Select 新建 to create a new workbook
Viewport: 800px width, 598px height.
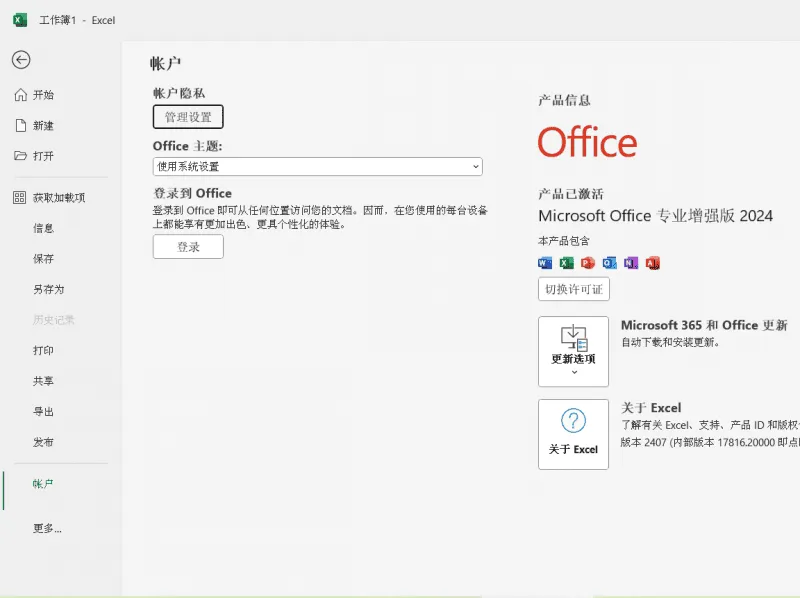44,124
